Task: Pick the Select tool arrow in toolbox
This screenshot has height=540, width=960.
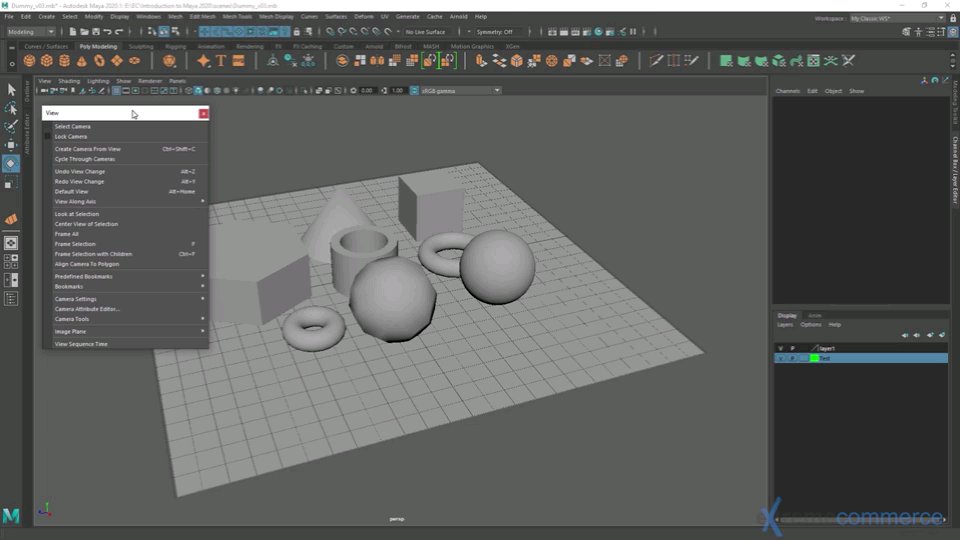Action: point(11,90)
